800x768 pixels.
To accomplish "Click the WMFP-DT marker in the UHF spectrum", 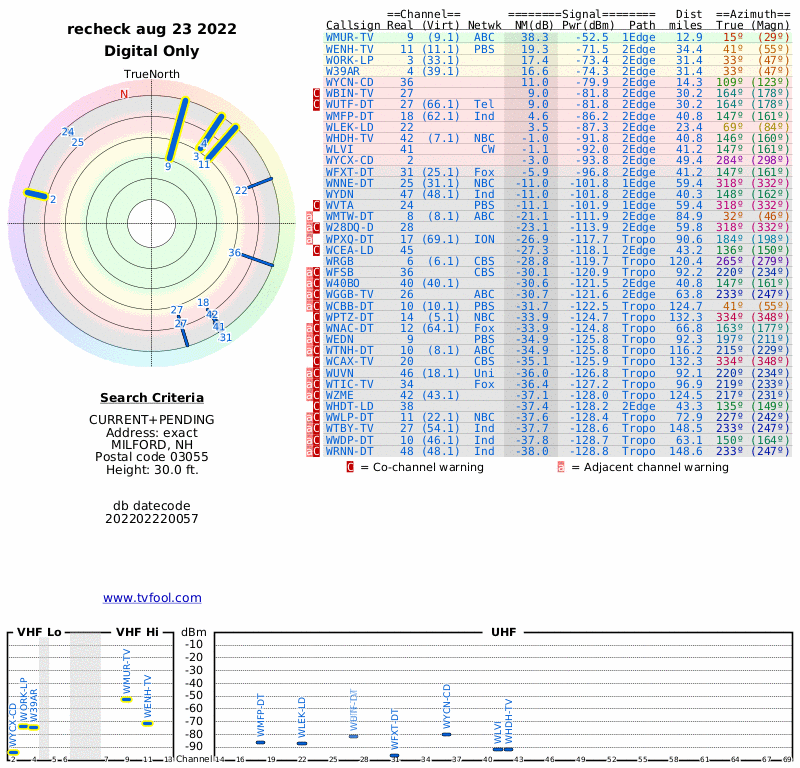I will point(261,742).
